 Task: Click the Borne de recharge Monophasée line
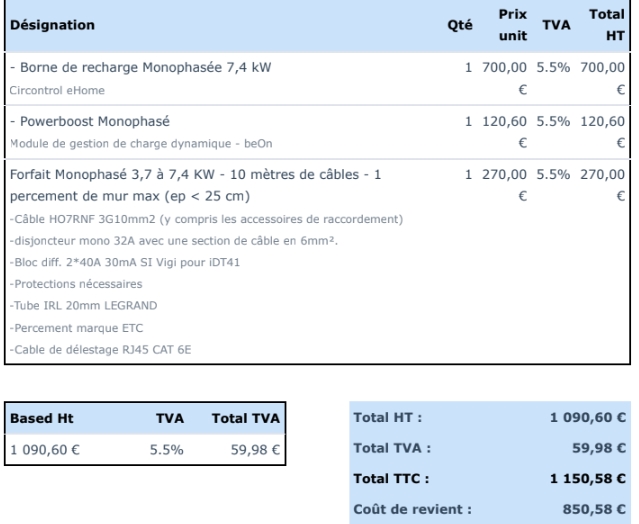(140, 68)
